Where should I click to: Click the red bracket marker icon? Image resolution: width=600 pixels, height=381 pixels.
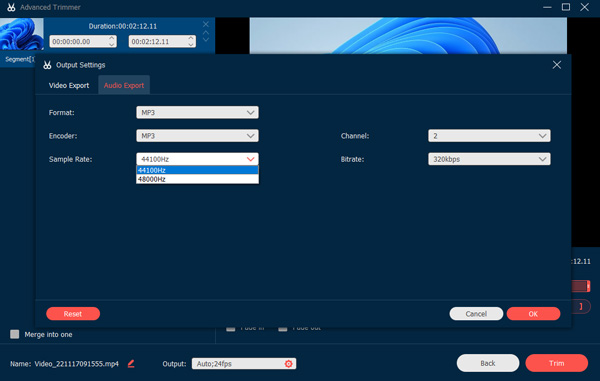coord(581,306)
